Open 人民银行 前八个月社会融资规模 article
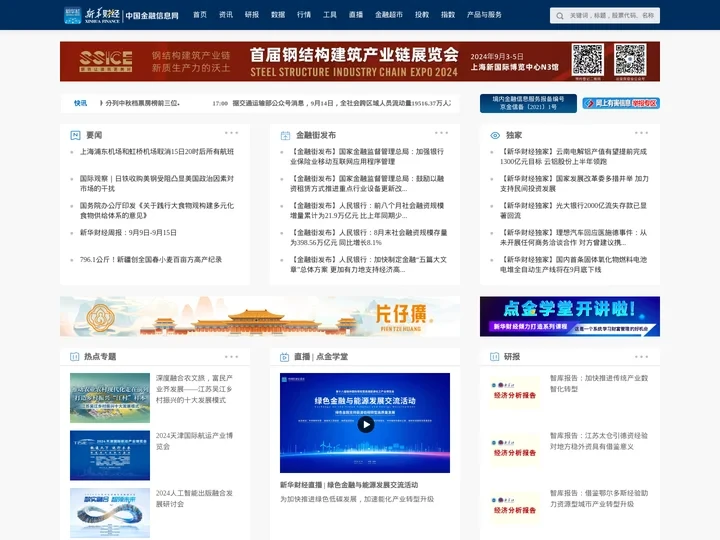The height and width of the screenshot is (540, 720). coord(367,210)
